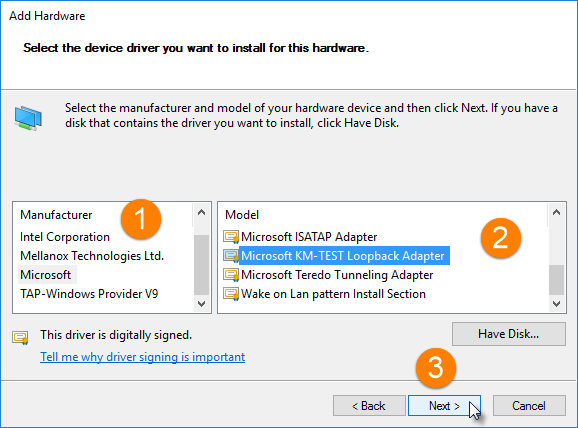Viewport: 578px width, 428px height.
Task: Click the Teredo Tunneling Adapter certificate icon
Action: click(x=231, y=275)
